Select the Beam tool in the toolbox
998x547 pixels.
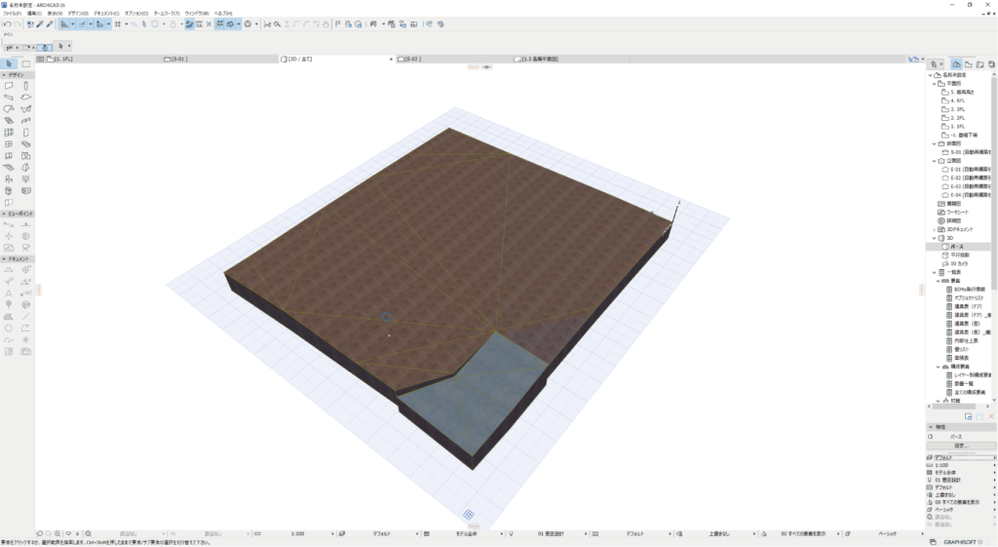point(9,97)
